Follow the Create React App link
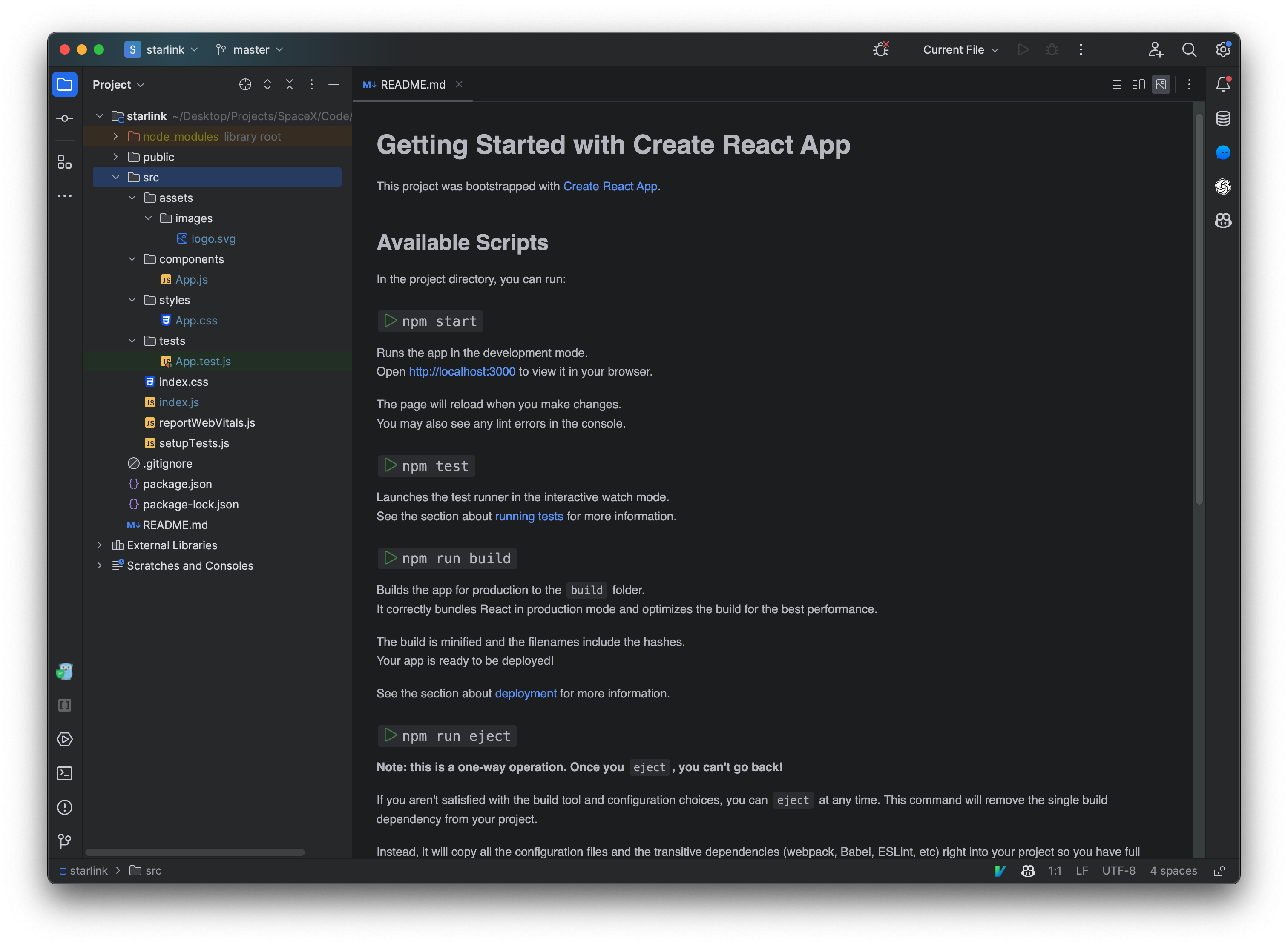The width and height of the screenshot is (1288, 947). click(x=610, y=186)
